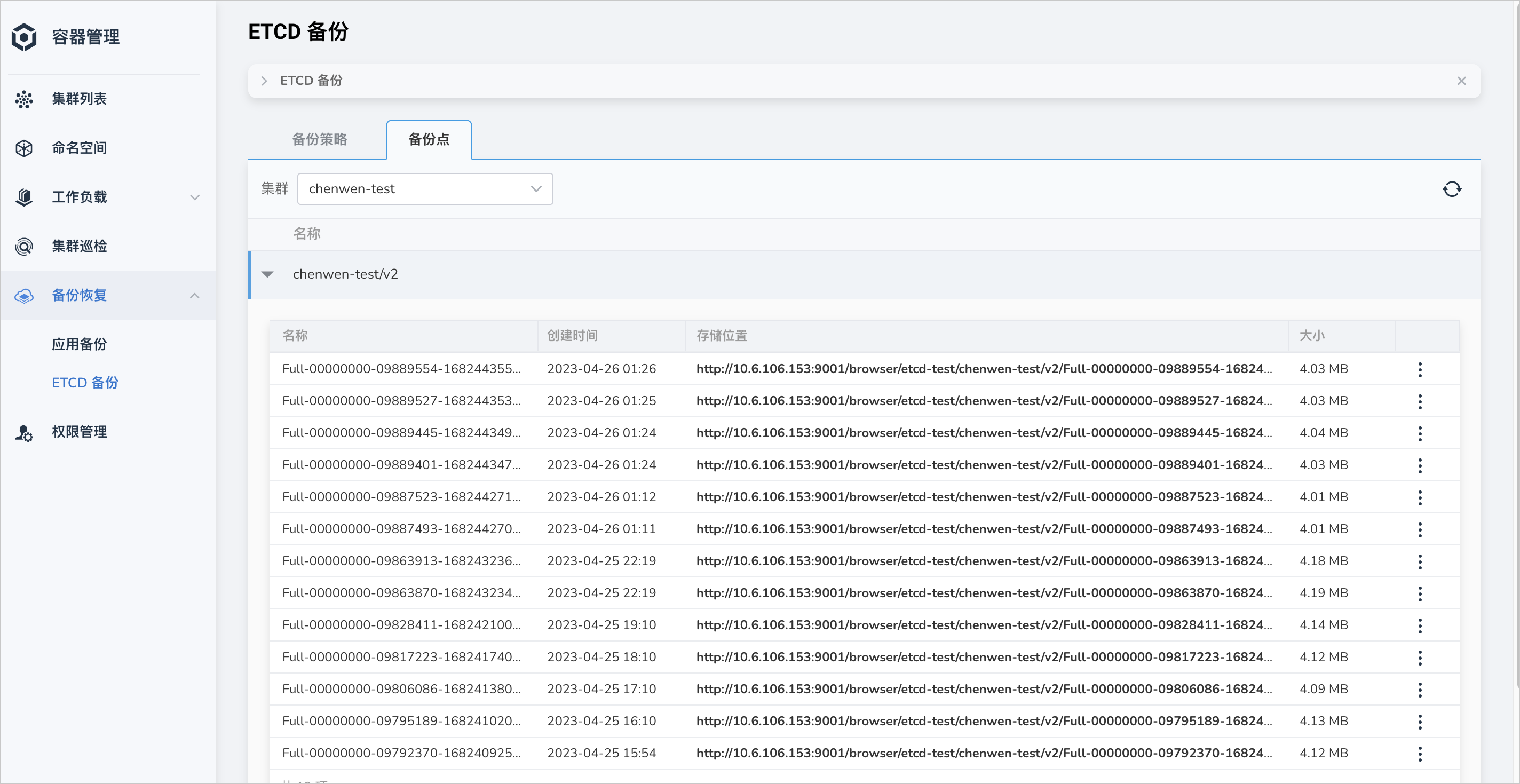Click backup name Full-00000000-09889401-168244347...
Screen dimensions: 1520x784
point(401,465)
